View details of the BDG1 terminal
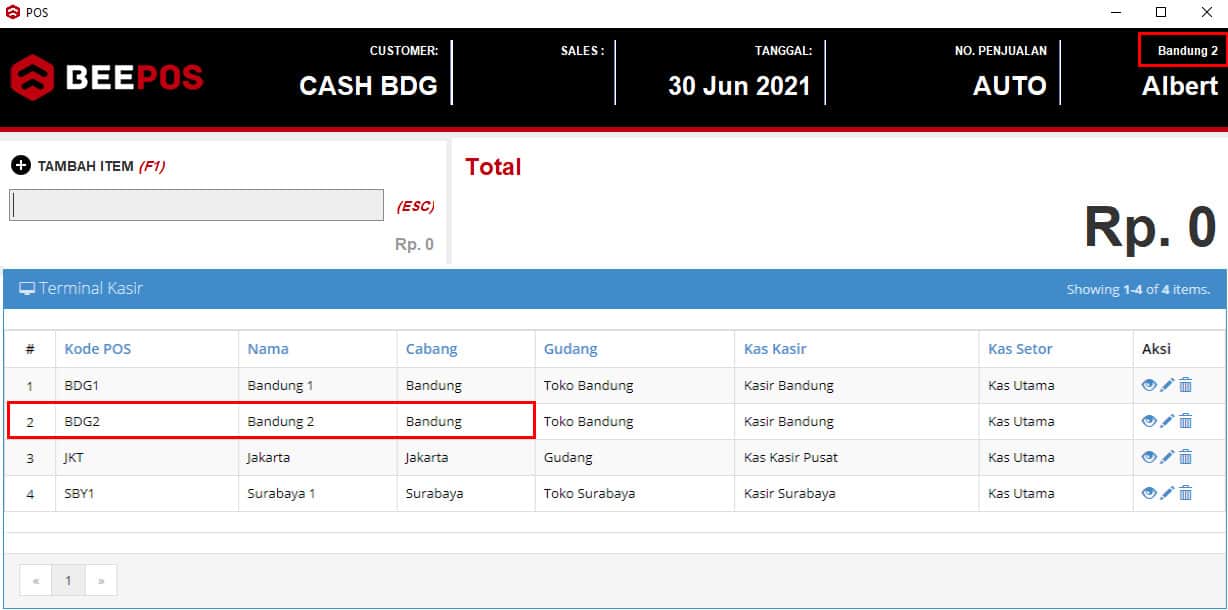The height and width of the screenshot is (610, 1228). coord(1149,385)
